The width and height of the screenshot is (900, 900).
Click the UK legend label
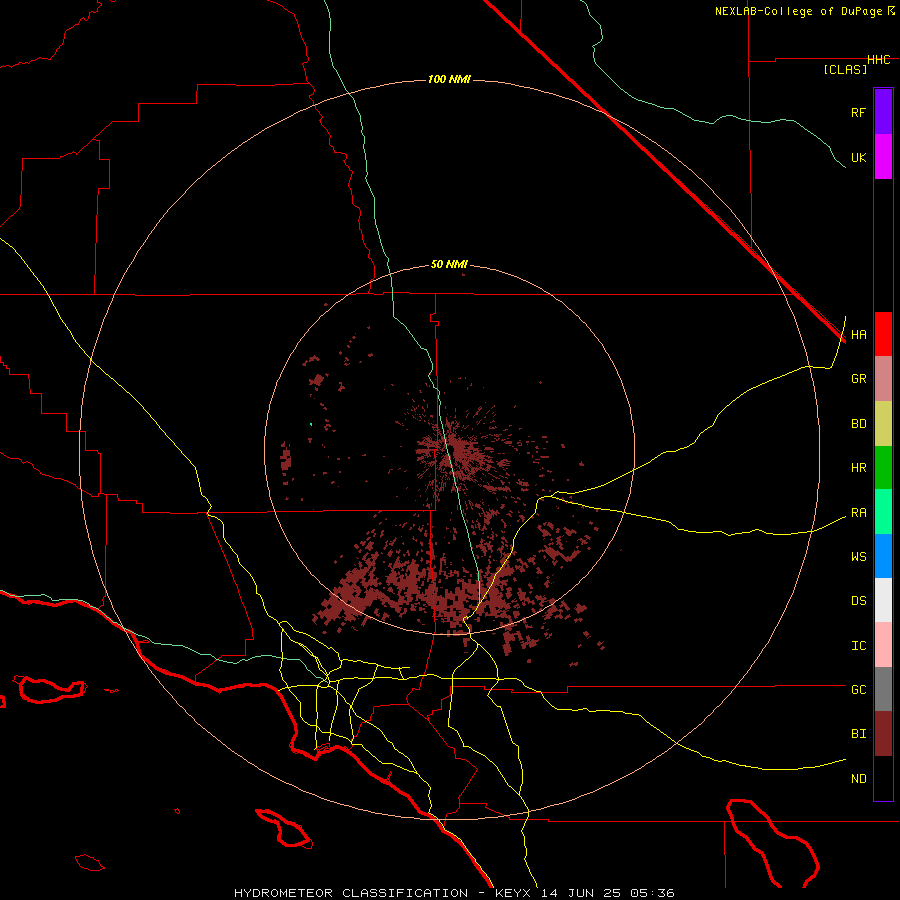pos(858,157)
